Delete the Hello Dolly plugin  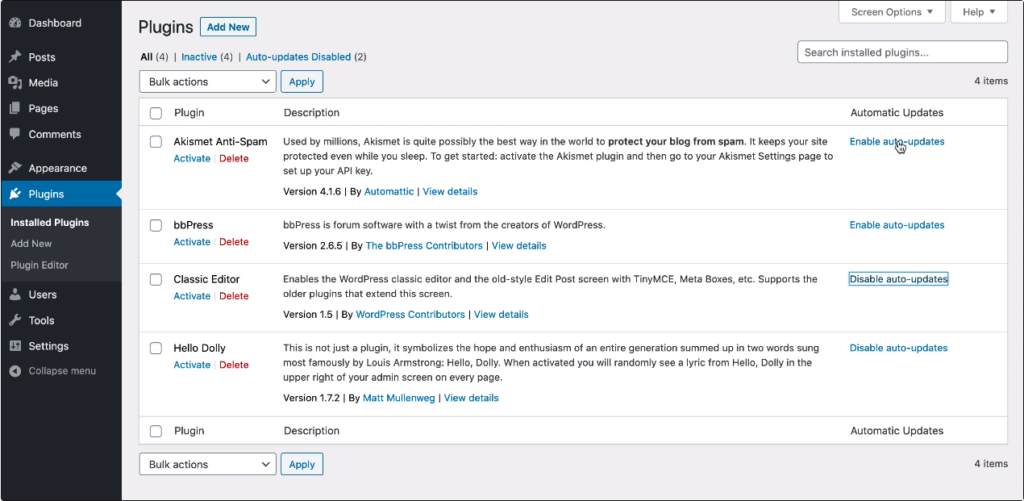pos(234,364)
